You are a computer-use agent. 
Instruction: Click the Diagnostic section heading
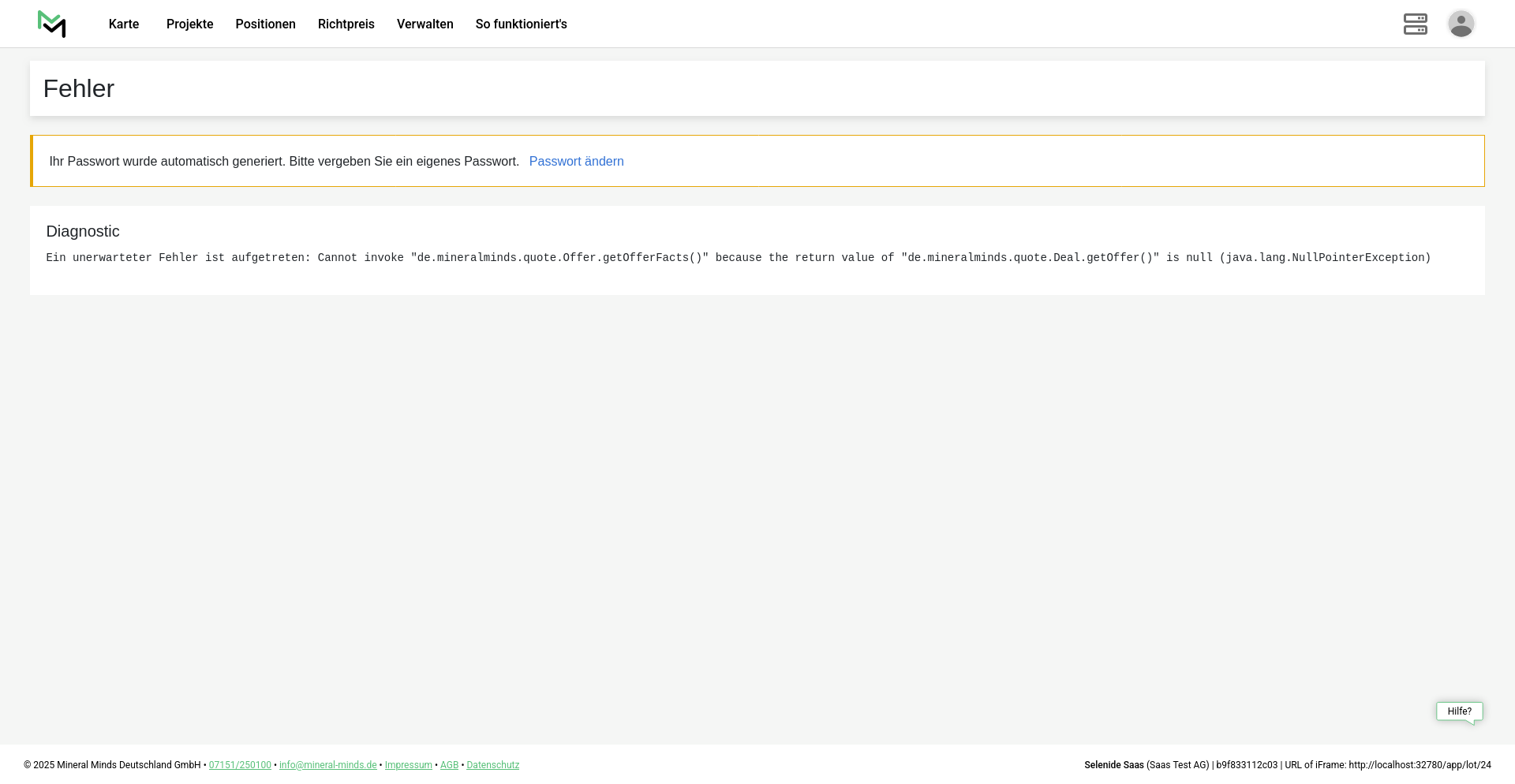(x=83, y=231)
